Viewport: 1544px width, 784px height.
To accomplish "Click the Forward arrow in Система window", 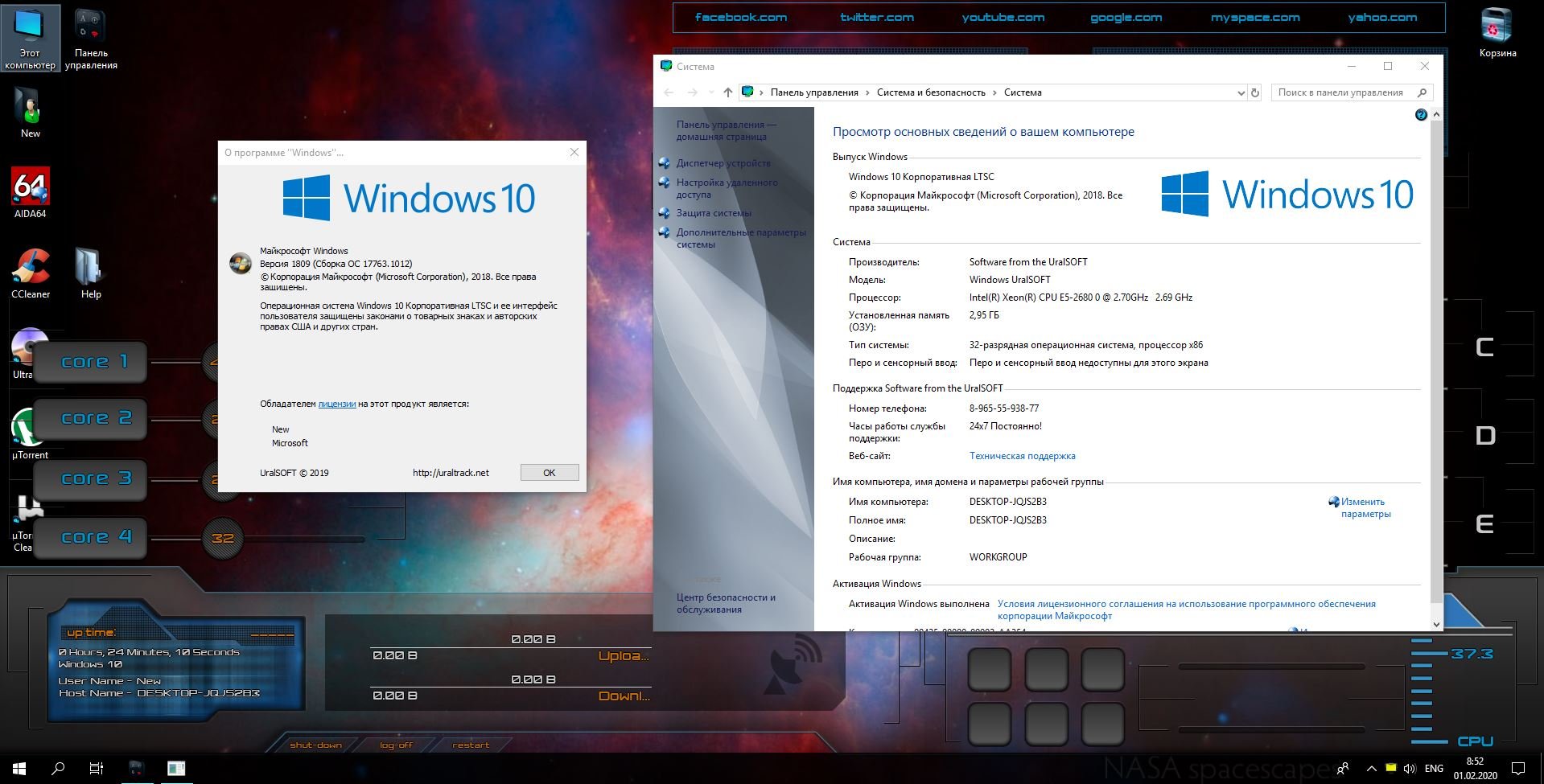I will pyautogui.click(x=692, y=92).
